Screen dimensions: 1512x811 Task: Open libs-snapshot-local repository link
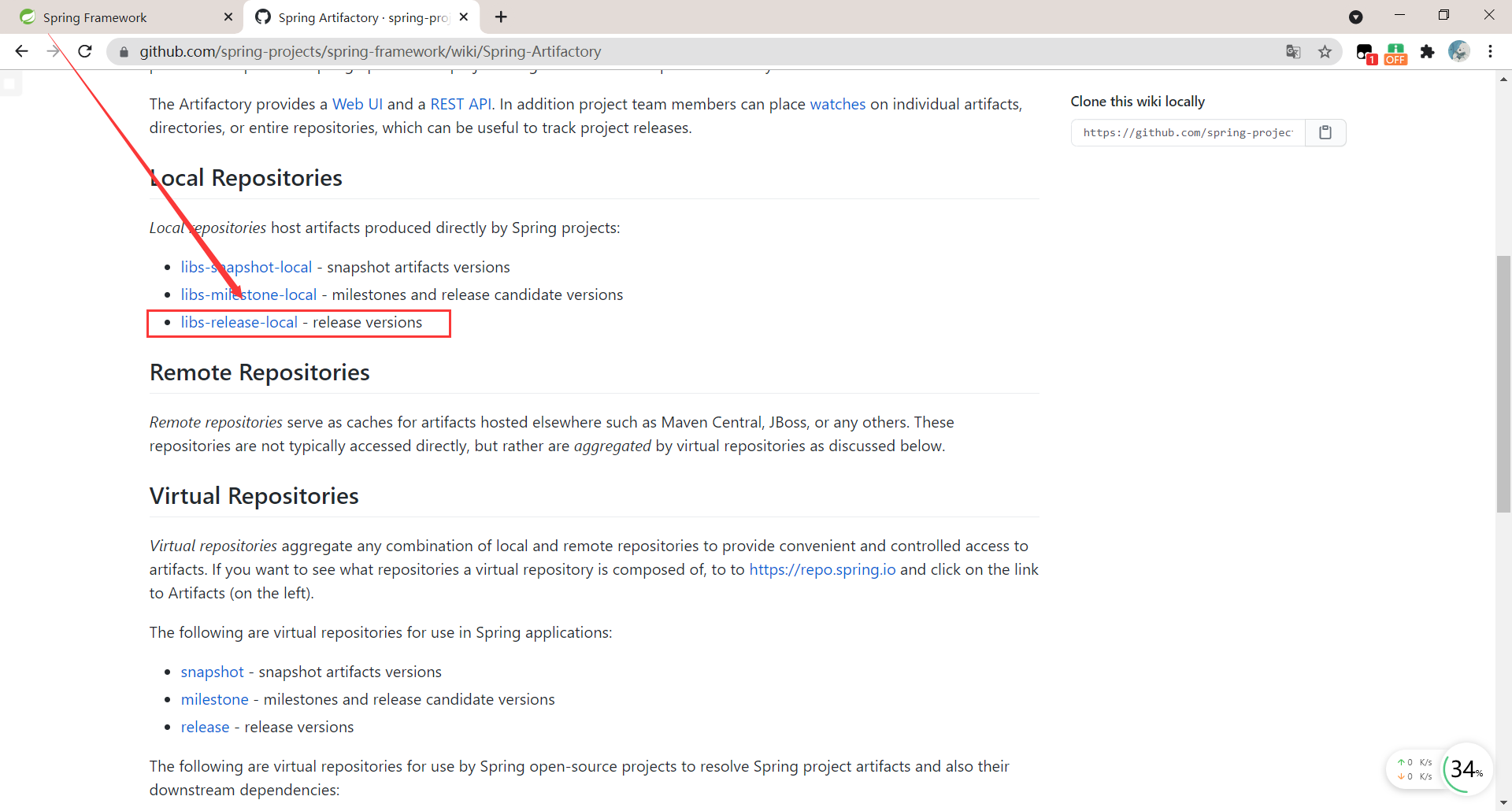tap(246, 267)
